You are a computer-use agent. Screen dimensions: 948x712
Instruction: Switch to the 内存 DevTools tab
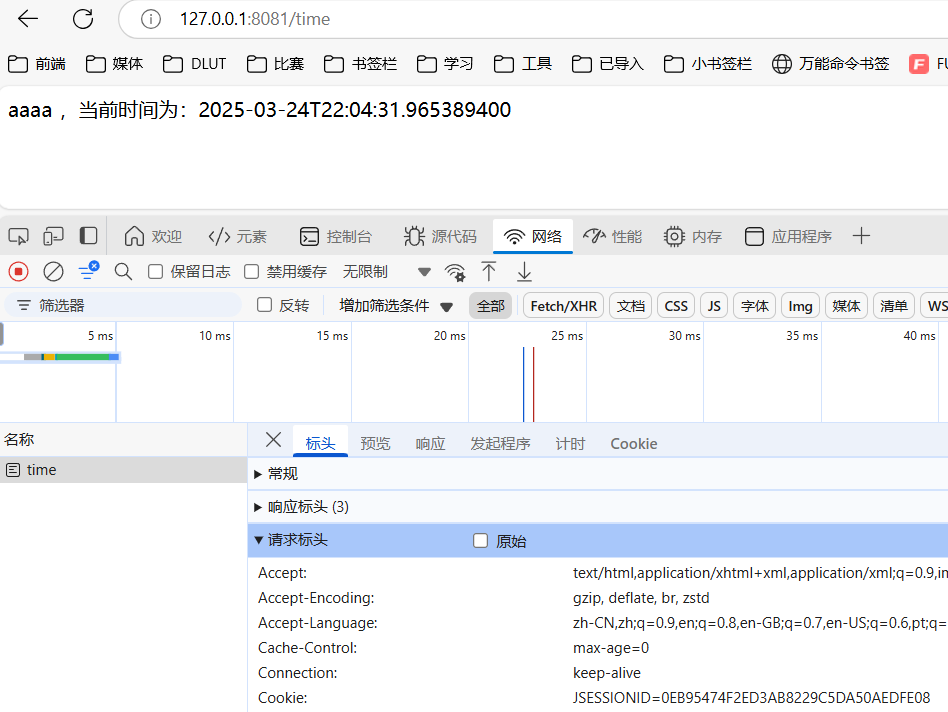pyautogui.click(x=692, y=236)
